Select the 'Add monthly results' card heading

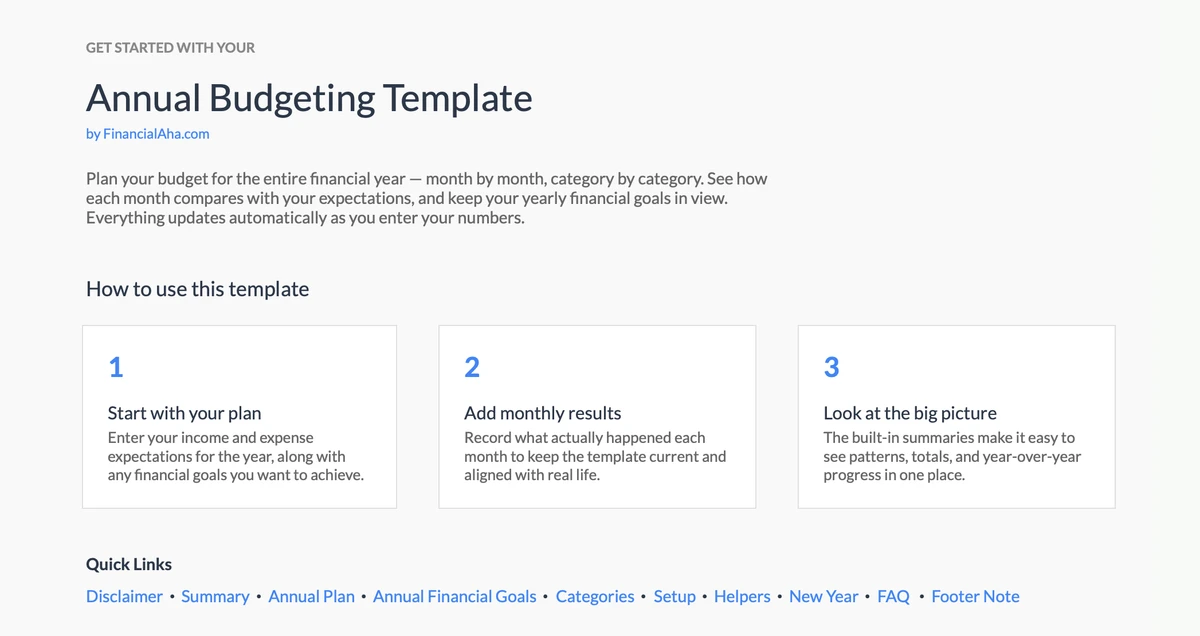pyautogui.click(x=542, y=413)
